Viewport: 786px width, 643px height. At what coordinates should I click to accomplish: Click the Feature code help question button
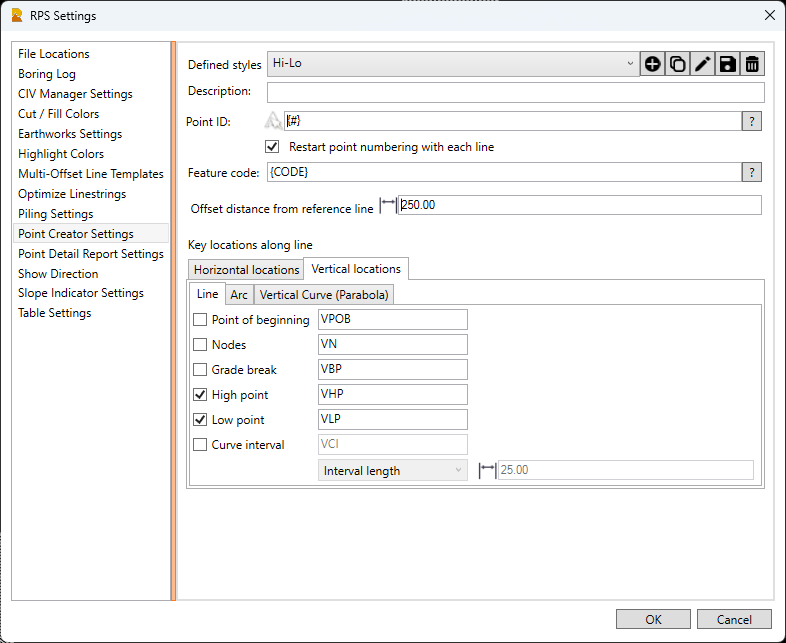[752, 173]
